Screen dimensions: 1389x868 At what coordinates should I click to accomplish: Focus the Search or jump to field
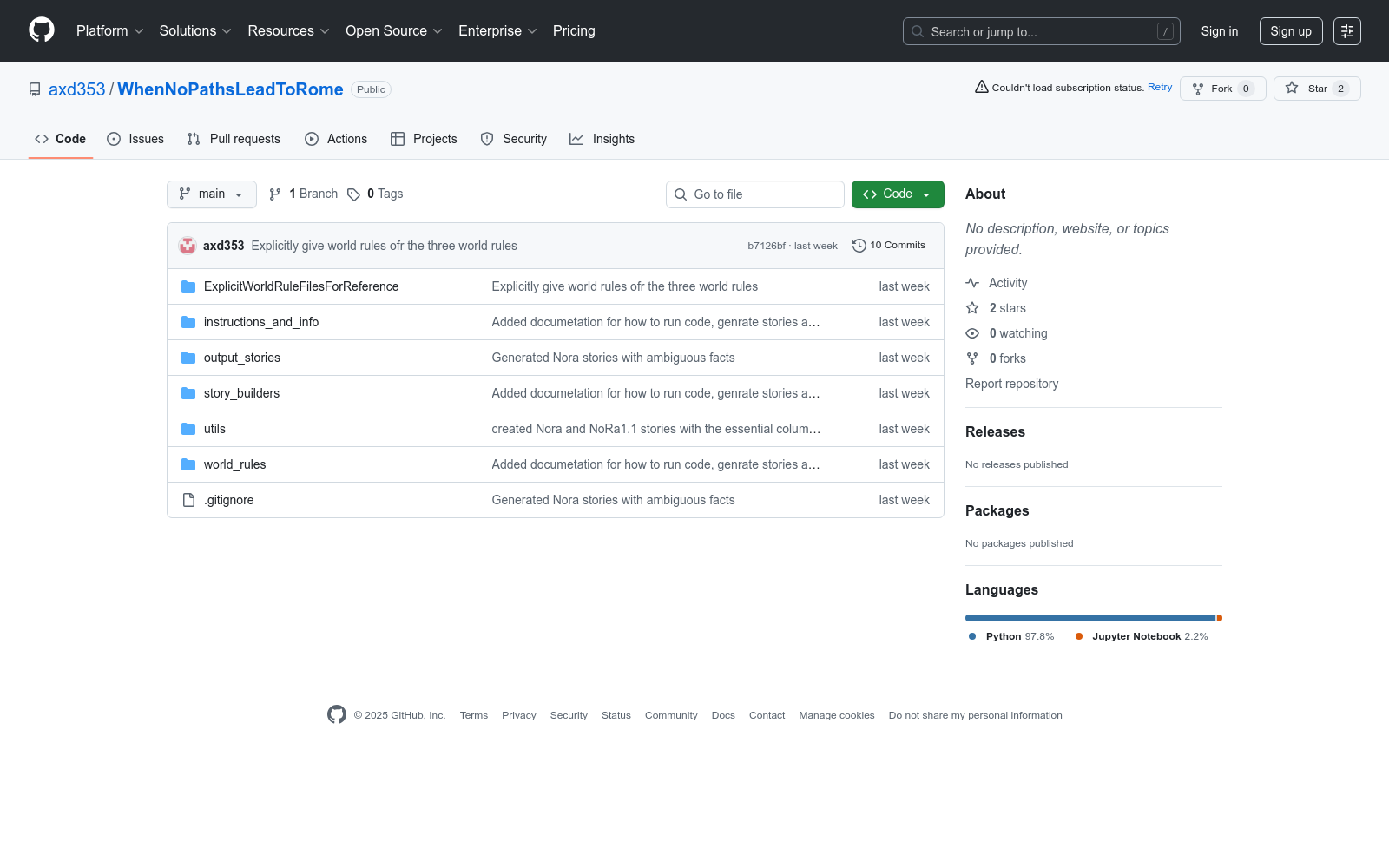click(x=1042, y=31)
